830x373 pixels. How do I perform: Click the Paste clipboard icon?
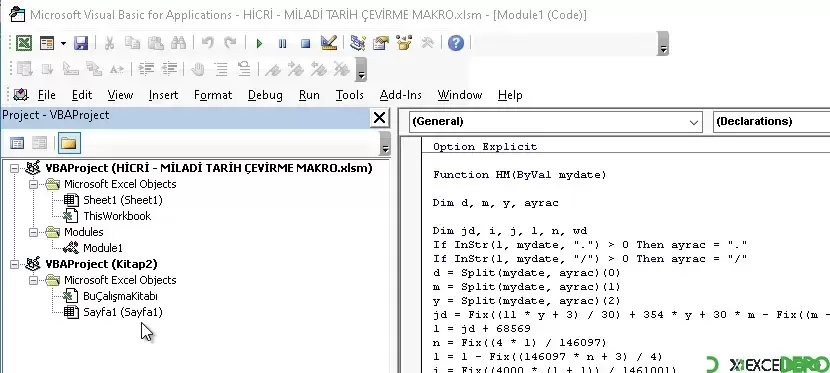pyautogui.click(x=156, y=43)
